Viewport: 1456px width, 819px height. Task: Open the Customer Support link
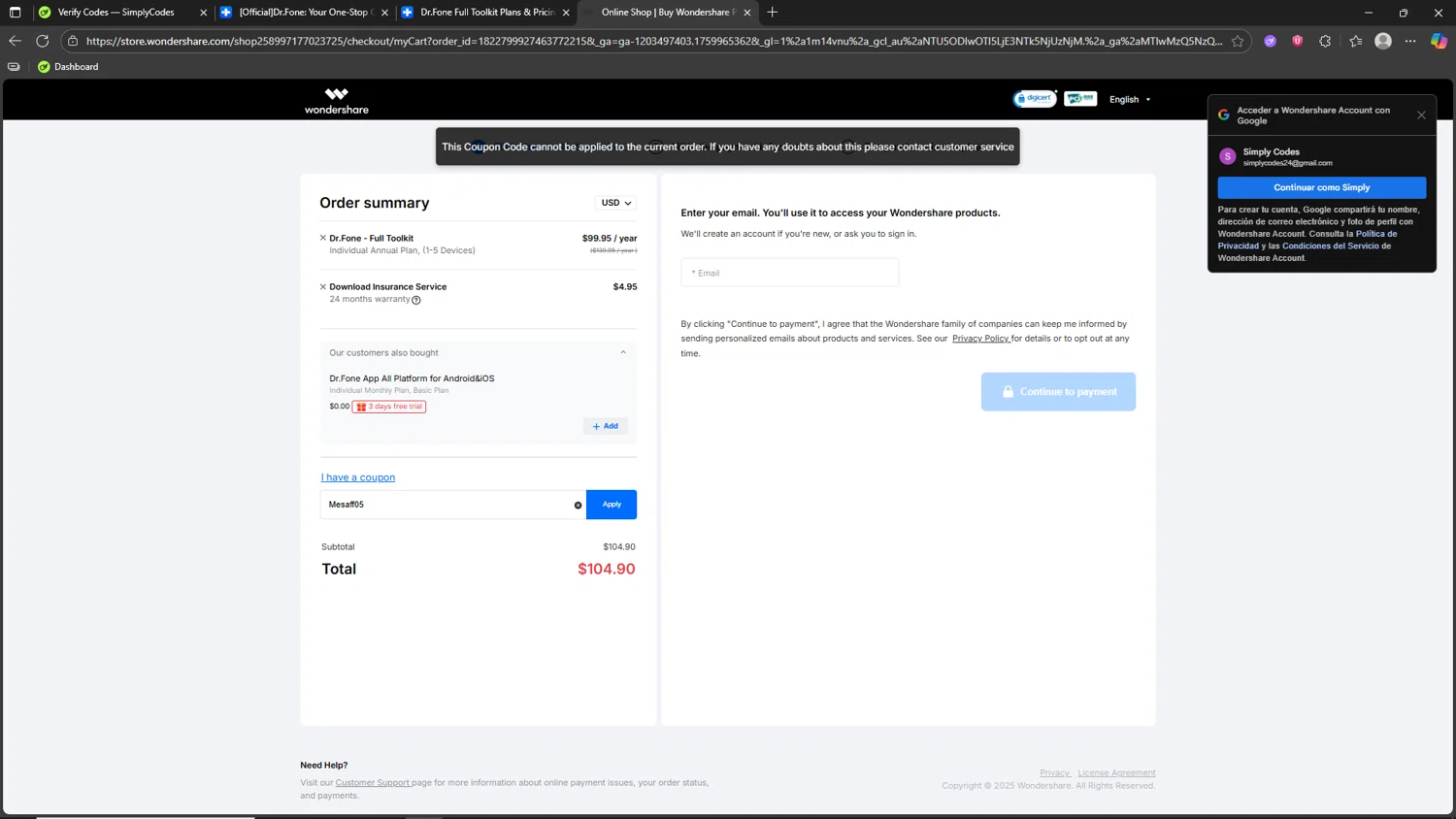click(373, 783)
